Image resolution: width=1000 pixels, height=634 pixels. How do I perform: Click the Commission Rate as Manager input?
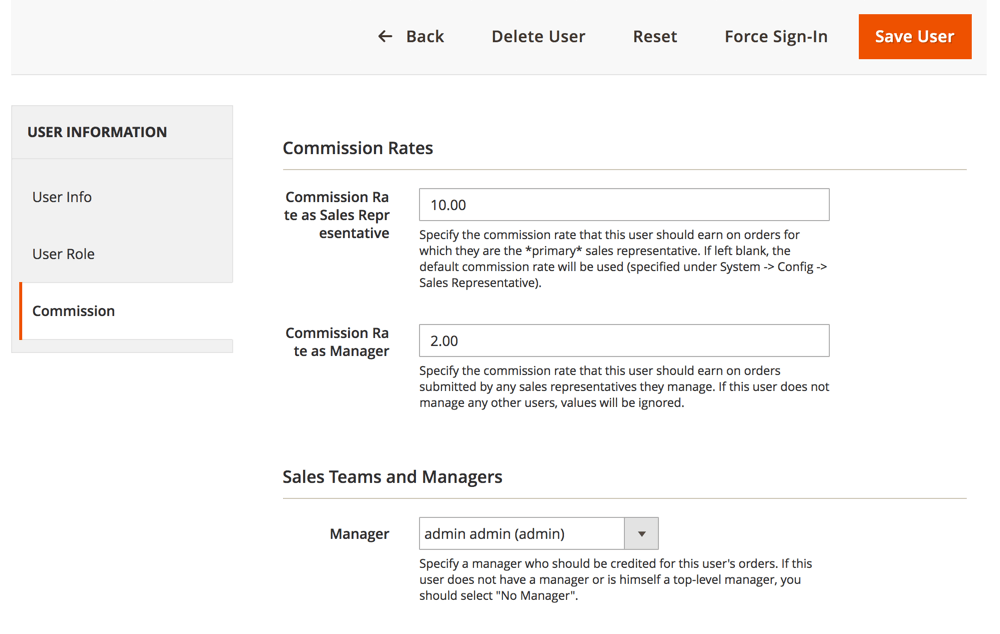point(623,341)
